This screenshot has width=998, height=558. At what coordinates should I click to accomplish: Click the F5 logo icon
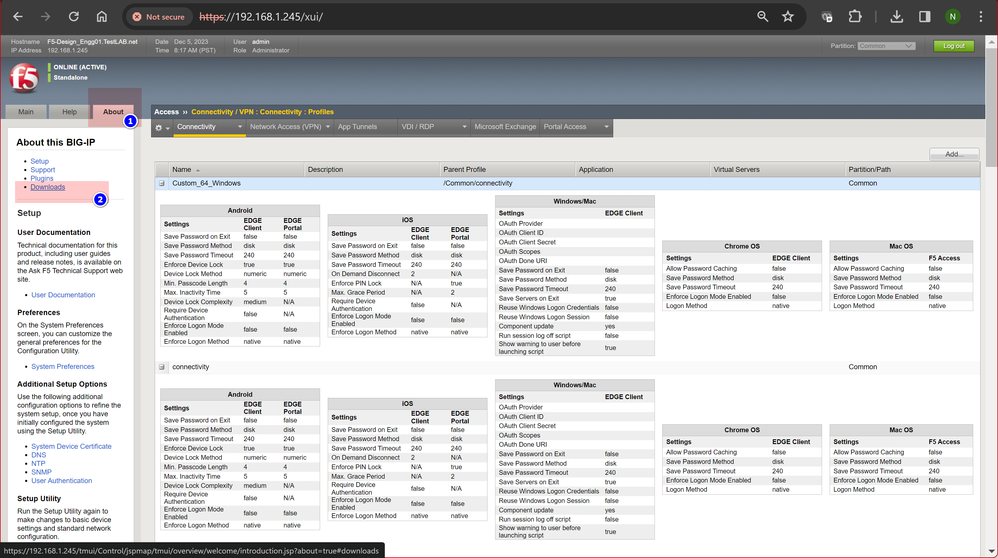coord(25,77)
